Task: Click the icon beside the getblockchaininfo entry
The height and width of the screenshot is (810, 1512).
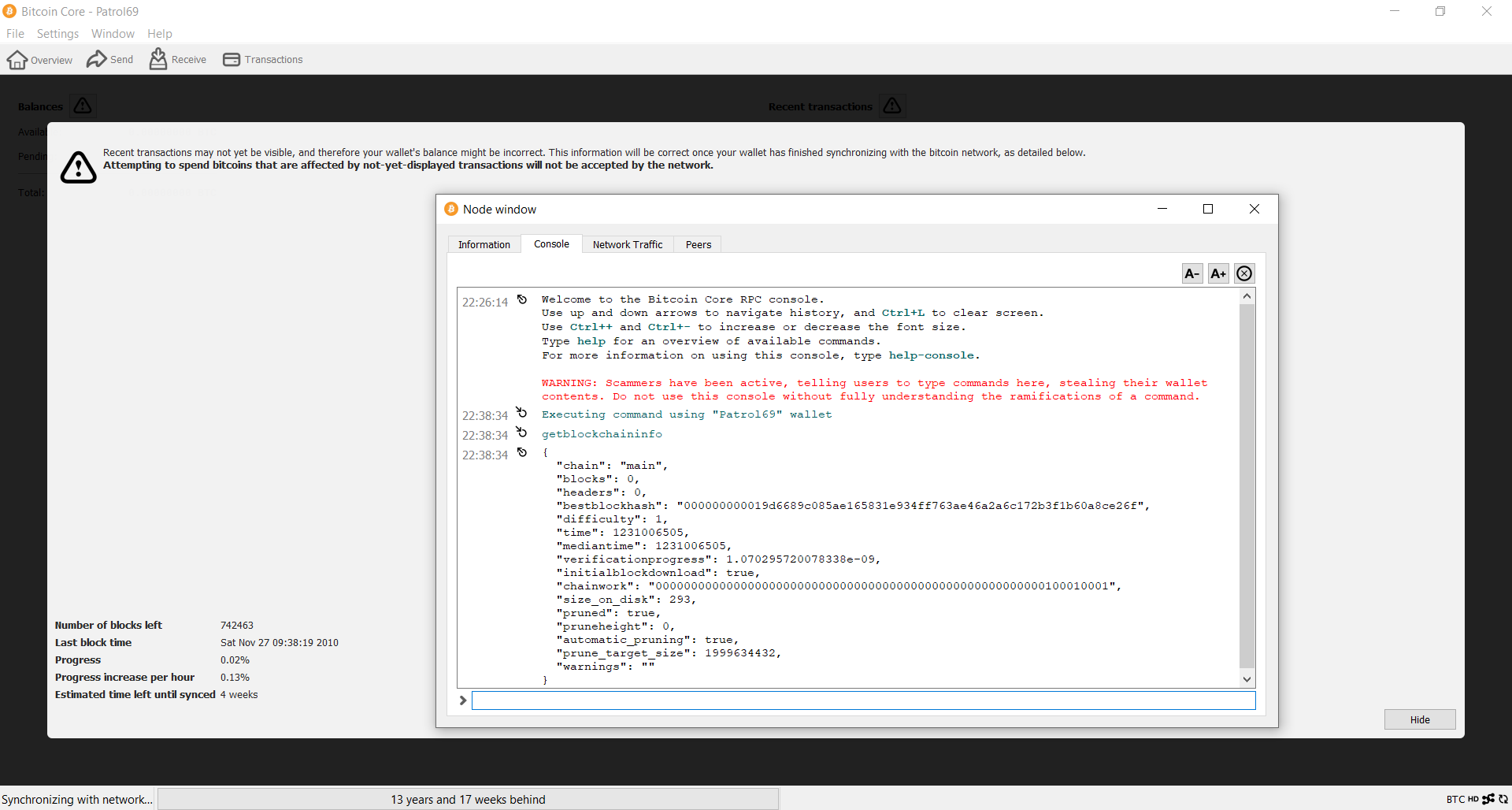Action: coord(521,432)
